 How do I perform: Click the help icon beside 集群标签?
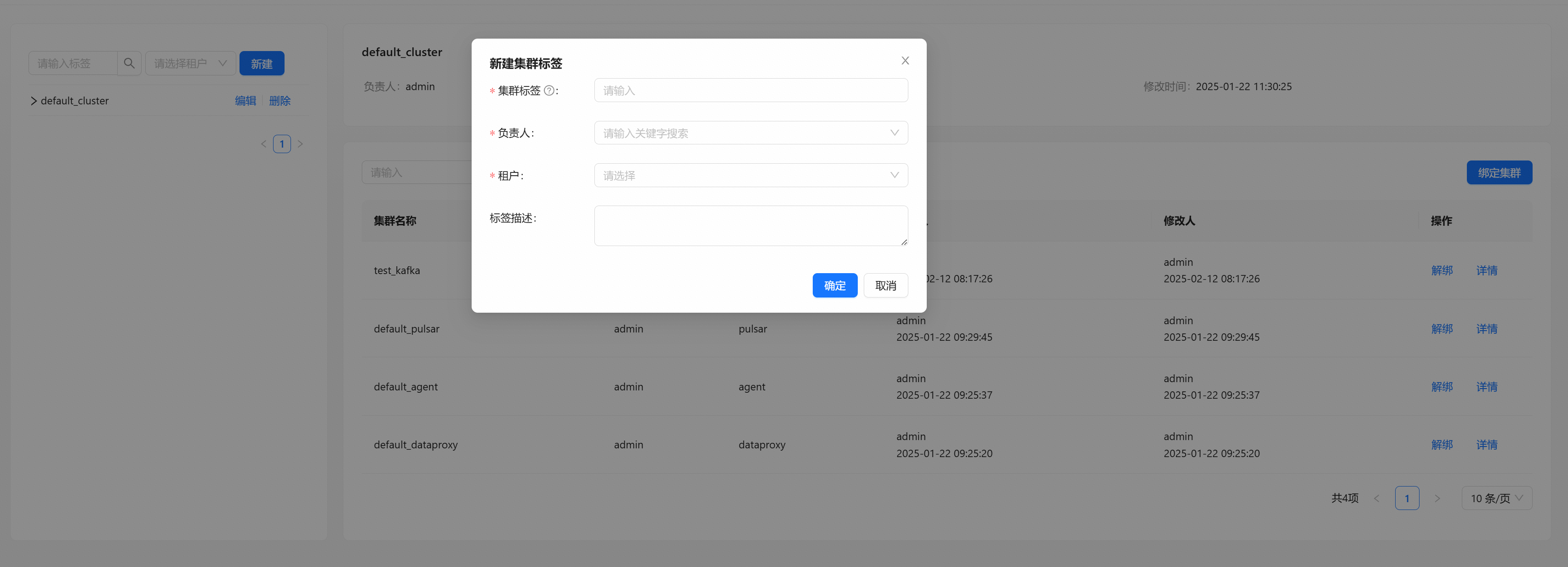tap(548, 91)
